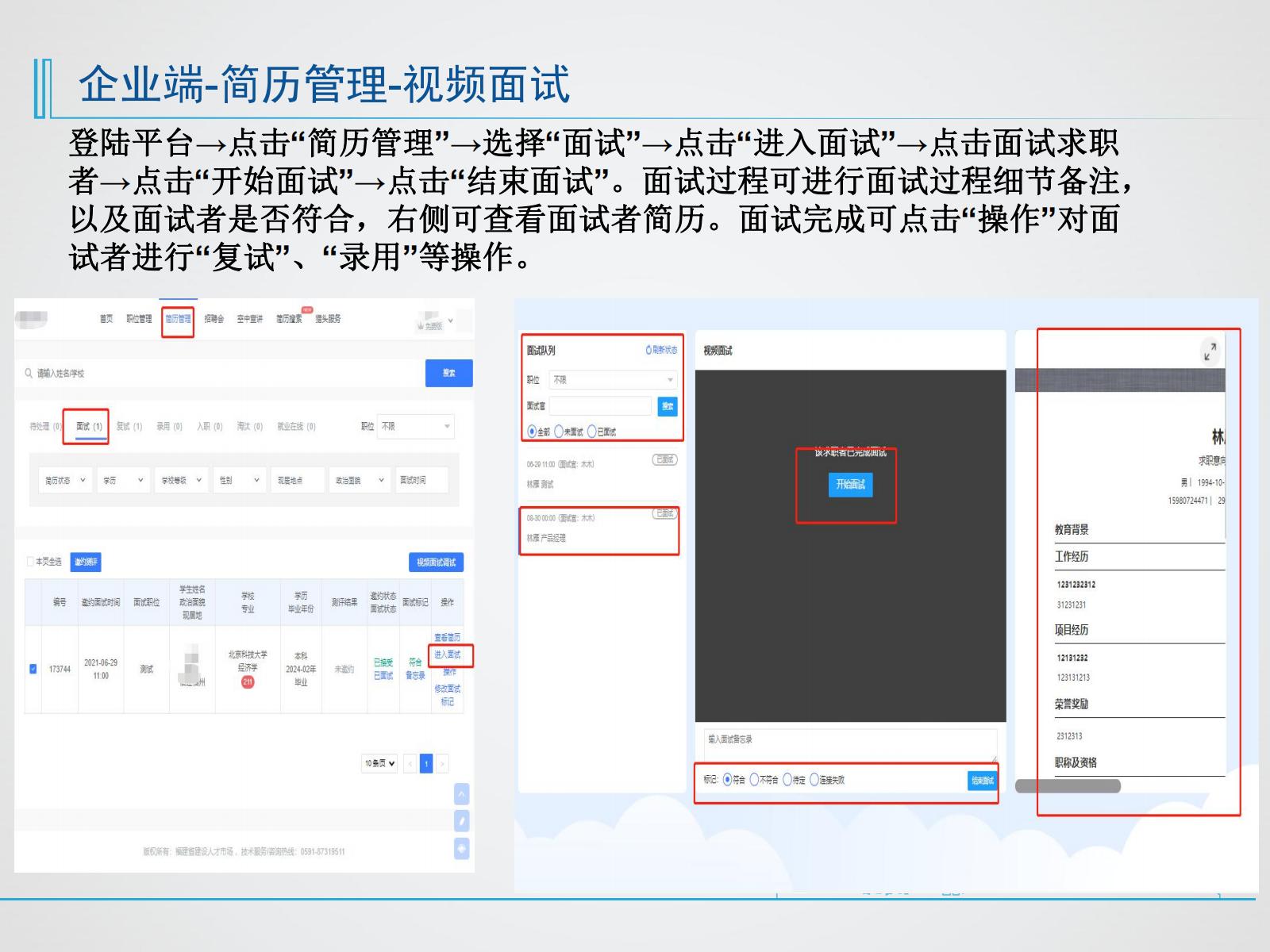The height and width of the screenshot is (952, 1270).
Task: Click the resume panel's horizontal scrollbar
Action: (x=1068, y=785)
